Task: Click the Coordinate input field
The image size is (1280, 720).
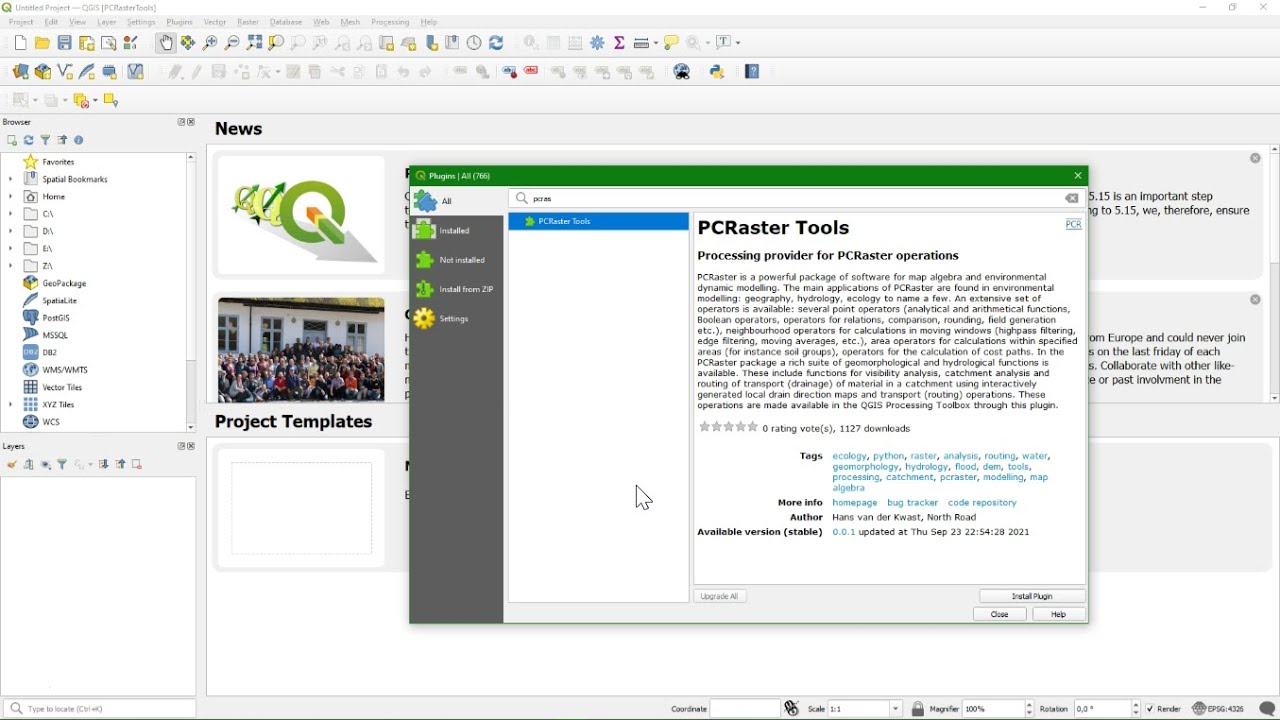Action: [x=745, y=709]
